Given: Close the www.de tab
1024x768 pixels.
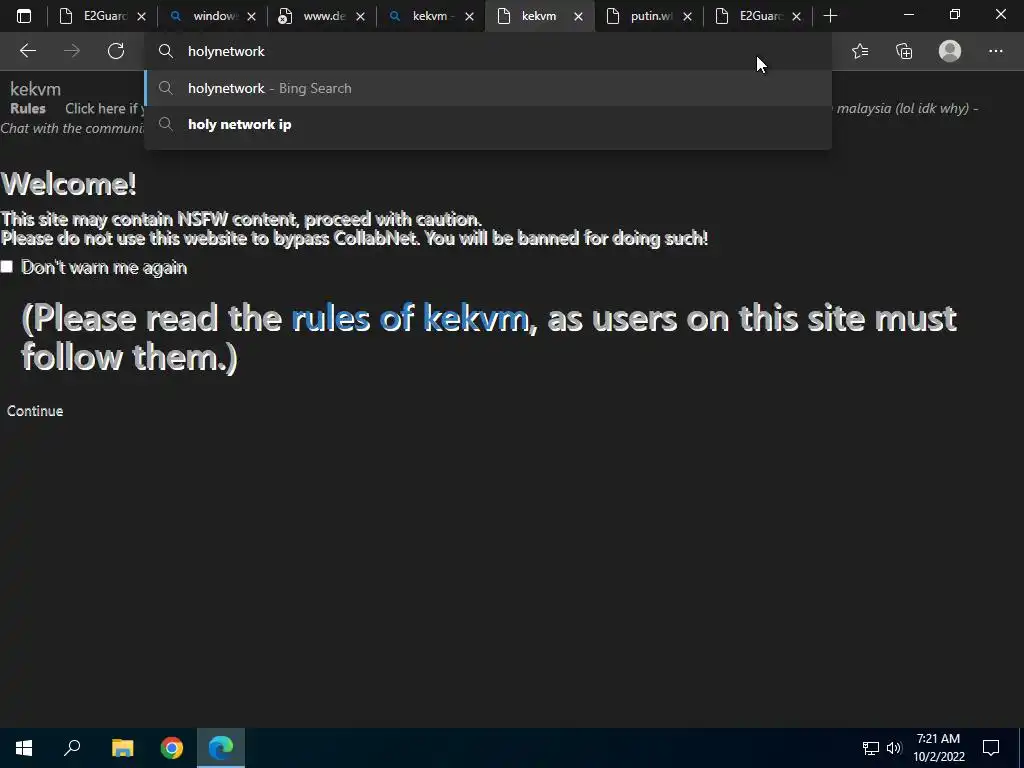Looking at the screenshot, I should click(x=360, y=17).
